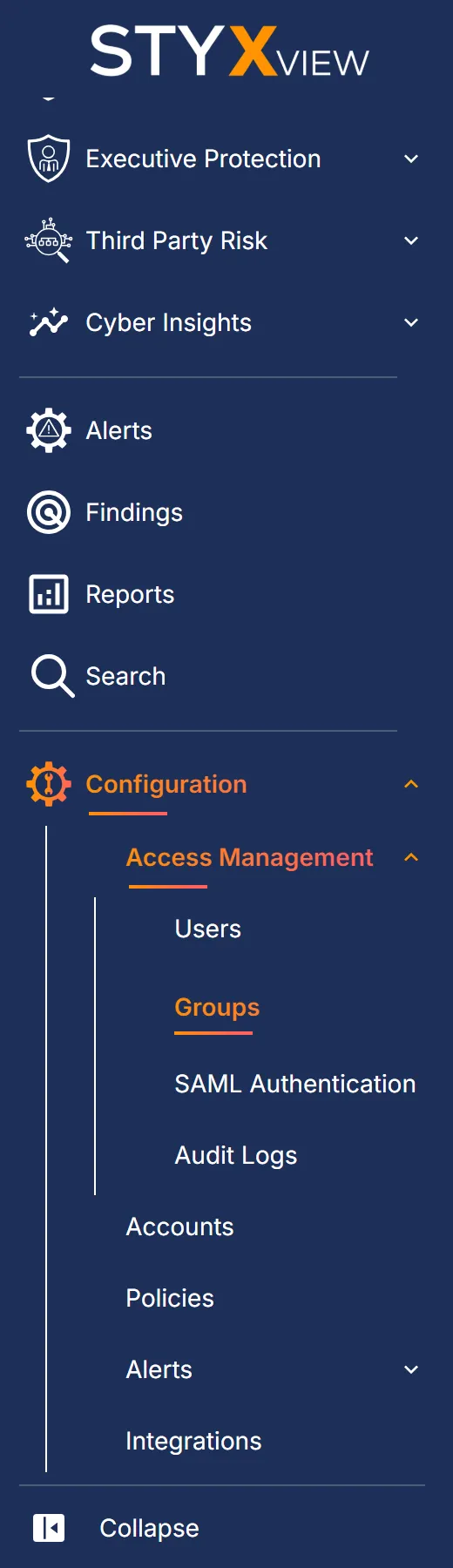
Task: Open the Search page
Action: [x=125, y=676]
